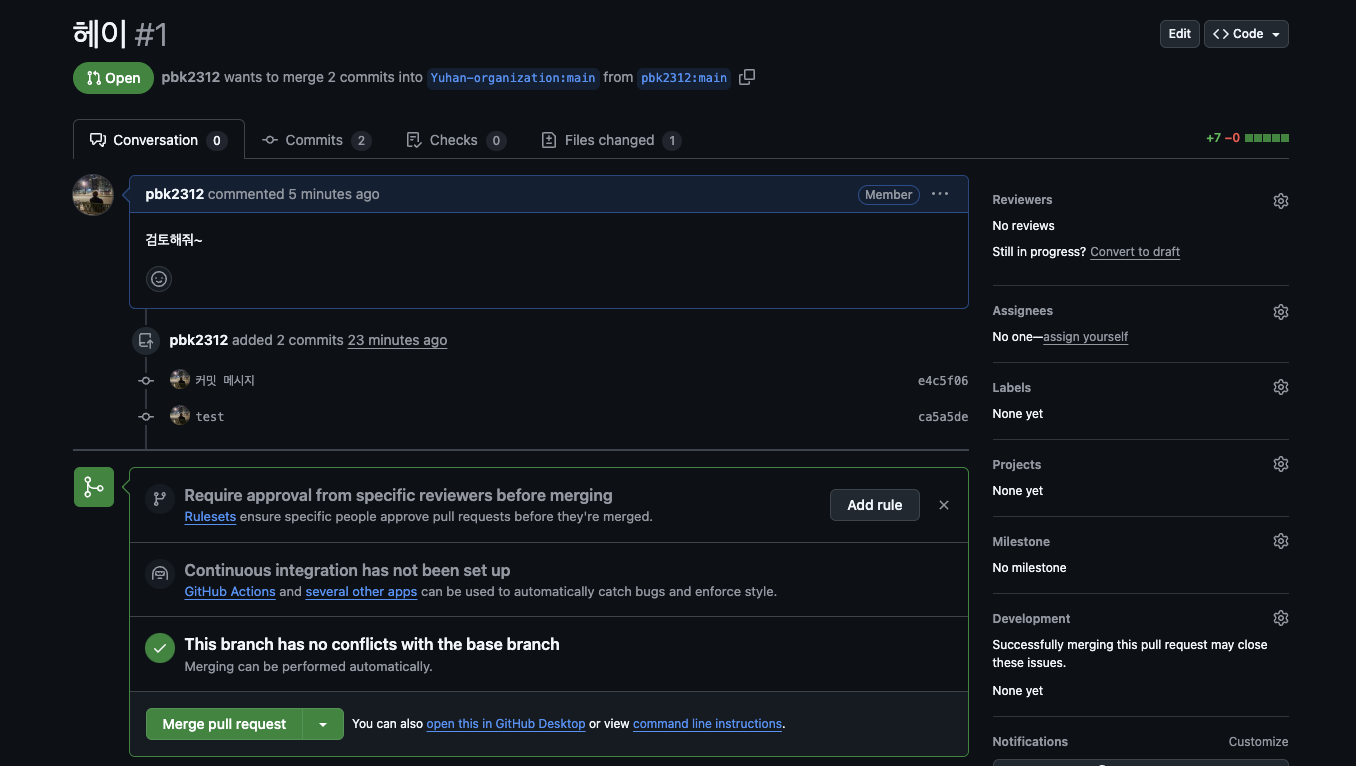The image size is (1356, 766).
Task: Open the several other apps link
Action: coord(361,591)
